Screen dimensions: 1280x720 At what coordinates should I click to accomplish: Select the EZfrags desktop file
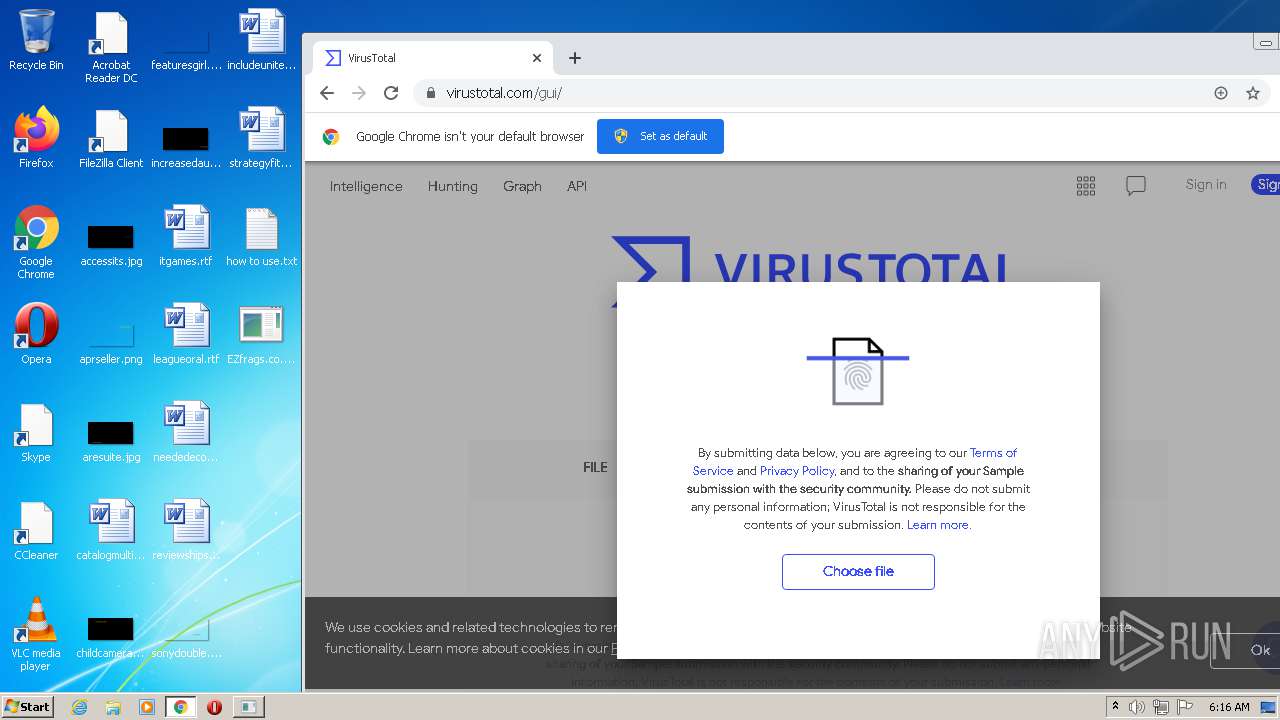point(261,334)
